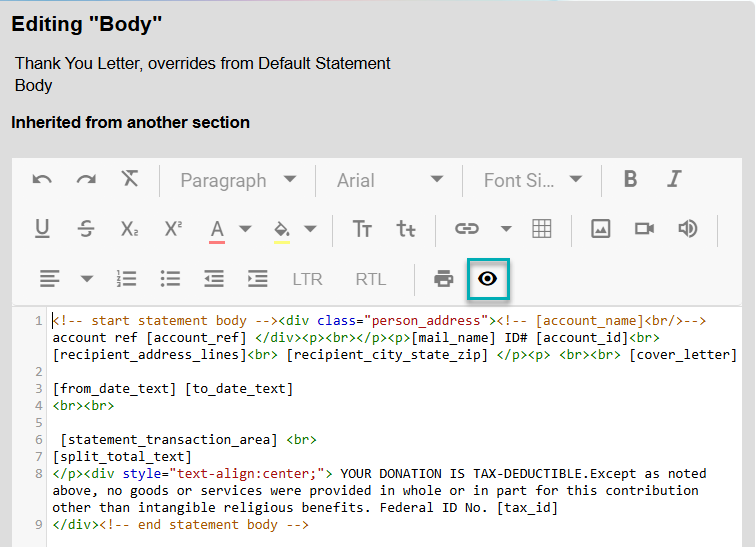This screenshot has height=547, width=756.
Task: Clear formatting with the crossed T icon
Action: 130,180
